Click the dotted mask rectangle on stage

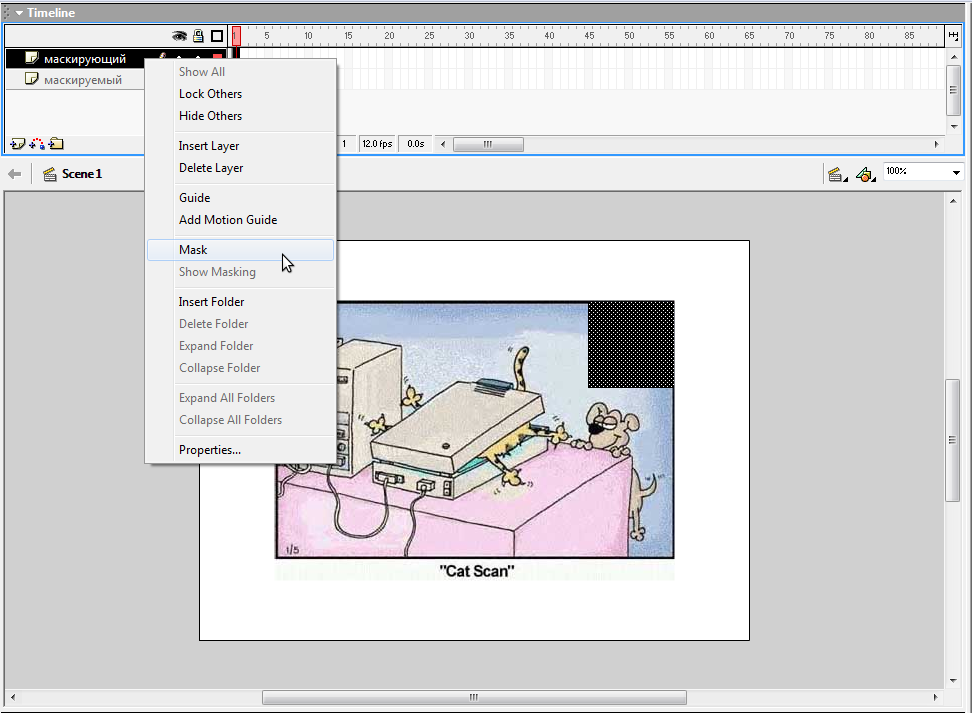click(631, 344)
